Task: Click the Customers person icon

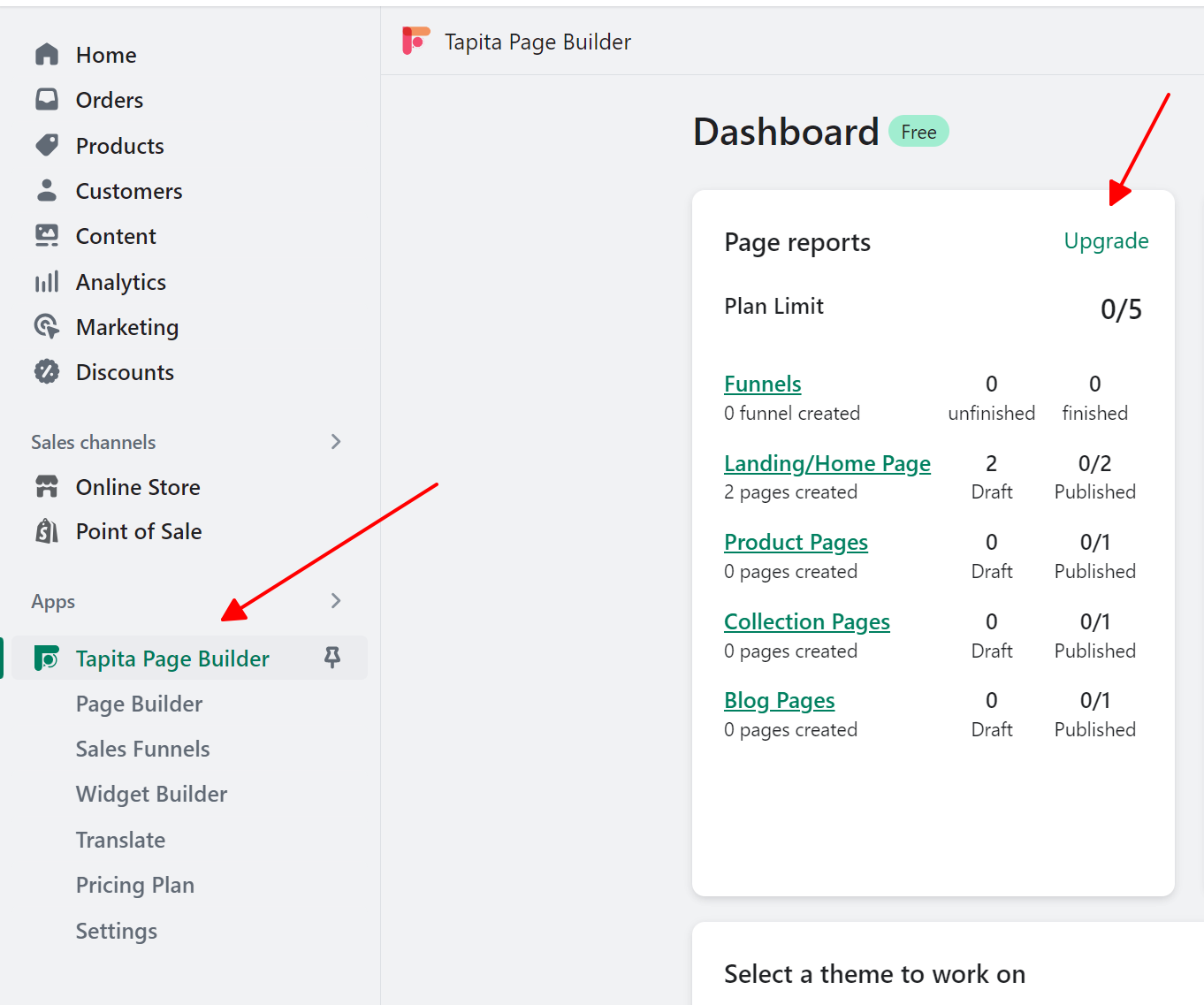Action: point(47,191)
